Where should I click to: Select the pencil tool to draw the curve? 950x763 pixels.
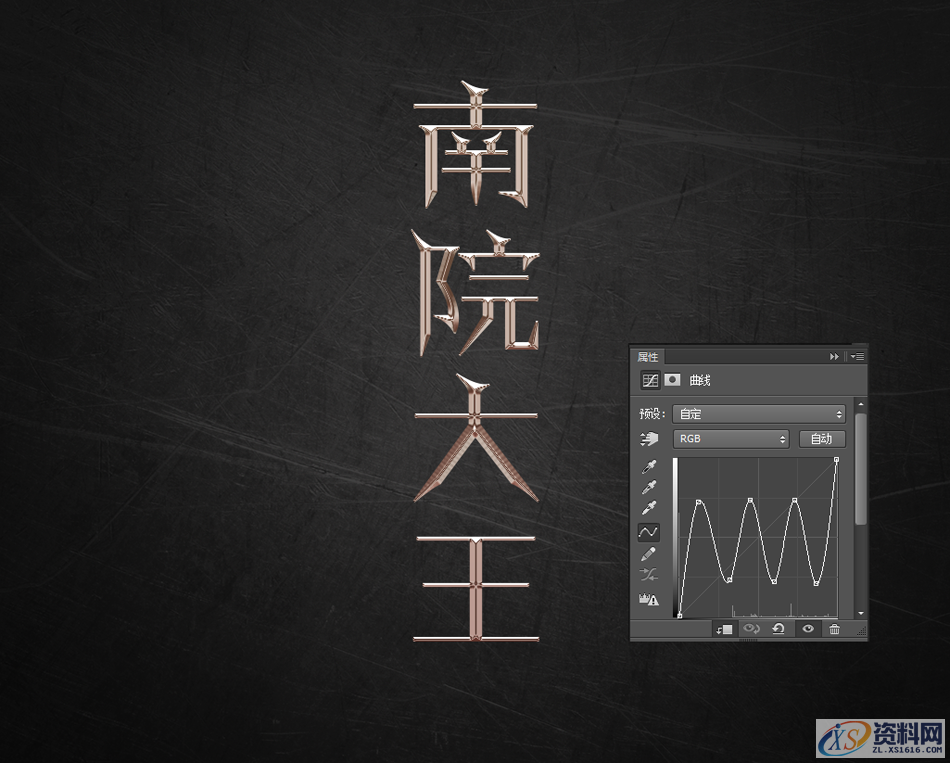[648, 552]
